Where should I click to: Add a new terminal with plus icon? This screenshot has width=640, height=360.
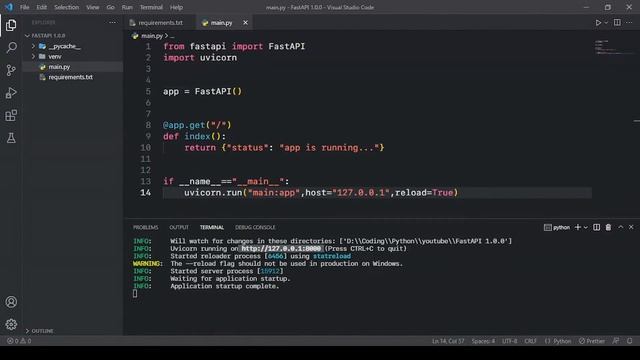tap(578, 227)
